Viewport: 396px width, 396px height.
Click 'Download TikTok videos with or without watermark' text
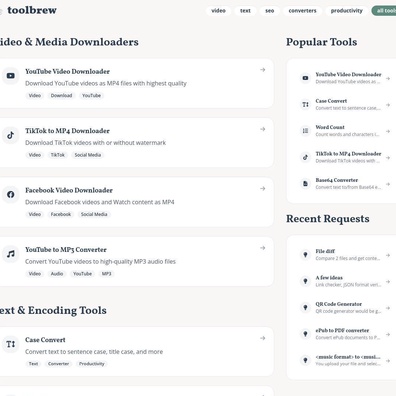click(95, 143)
